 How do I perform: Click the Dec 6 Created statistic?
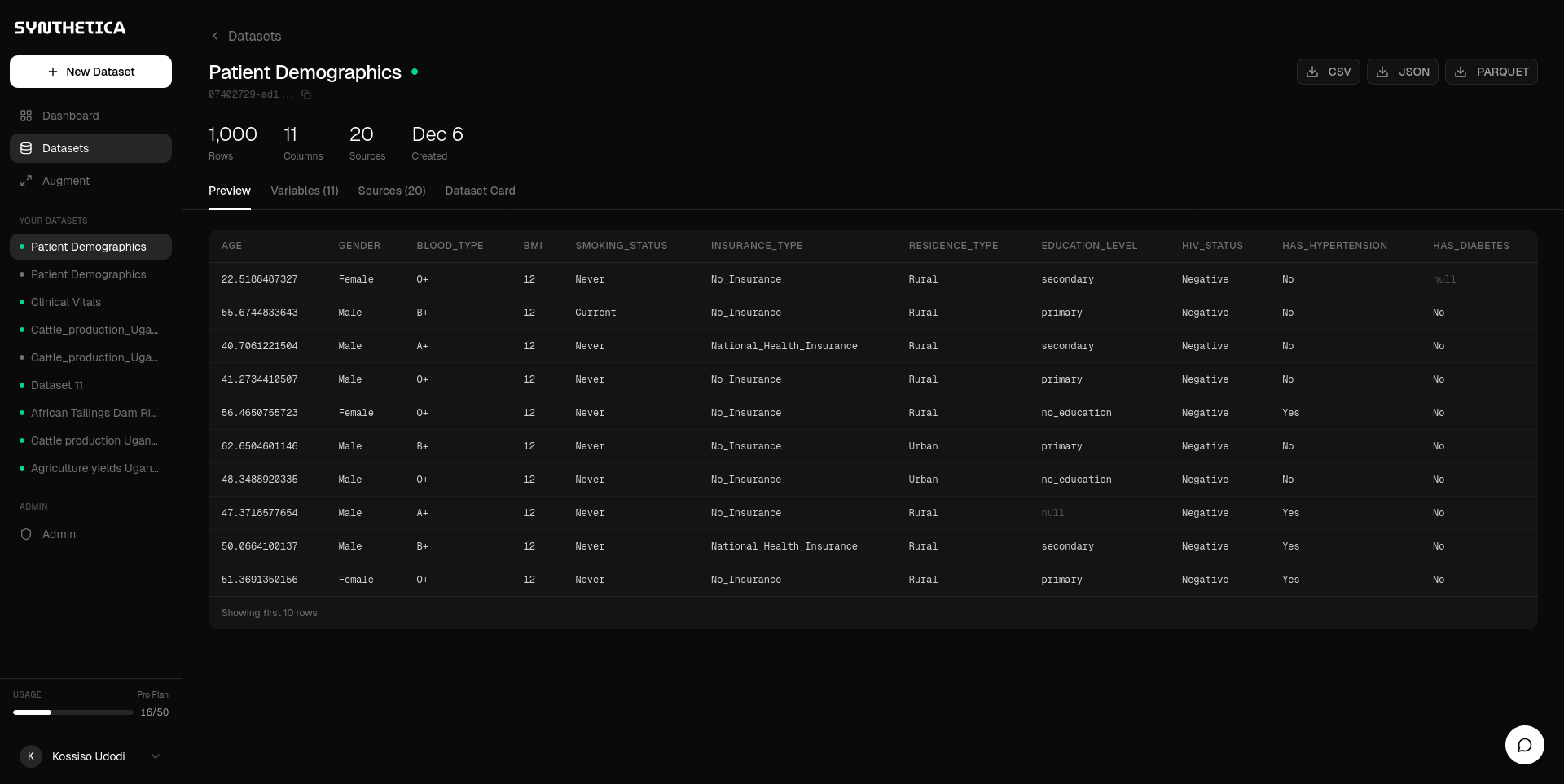(437, 142)
